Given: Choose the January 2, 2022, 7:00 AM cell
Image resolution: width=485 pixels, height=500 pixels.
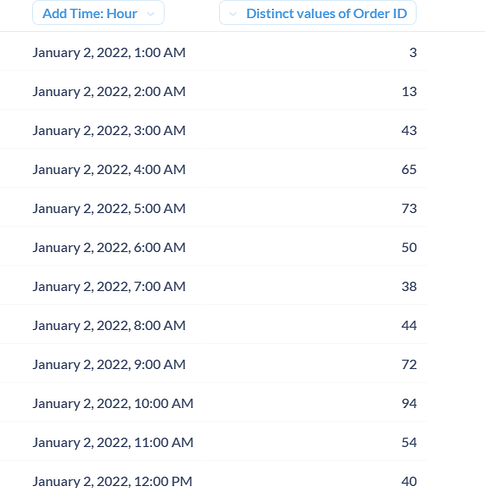Looking at the screenshot, I should click(x=109, y=286).
